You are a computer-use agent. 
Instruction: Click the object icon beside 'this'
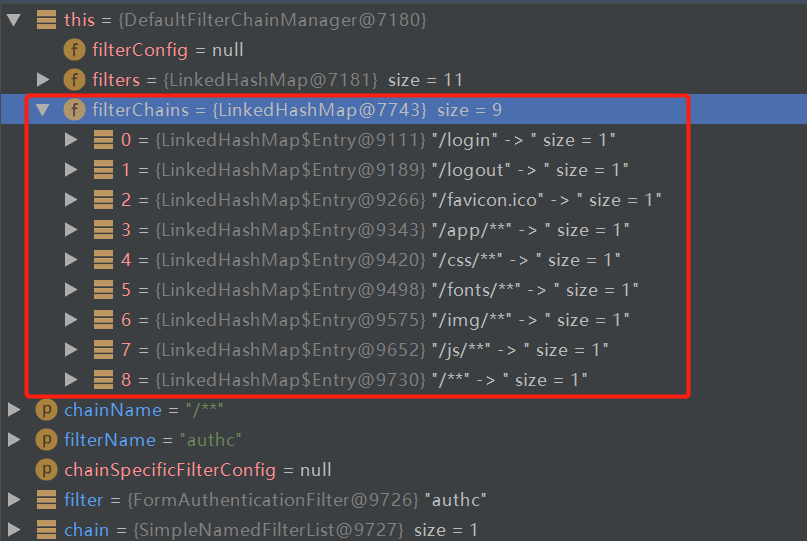[46, 20]
